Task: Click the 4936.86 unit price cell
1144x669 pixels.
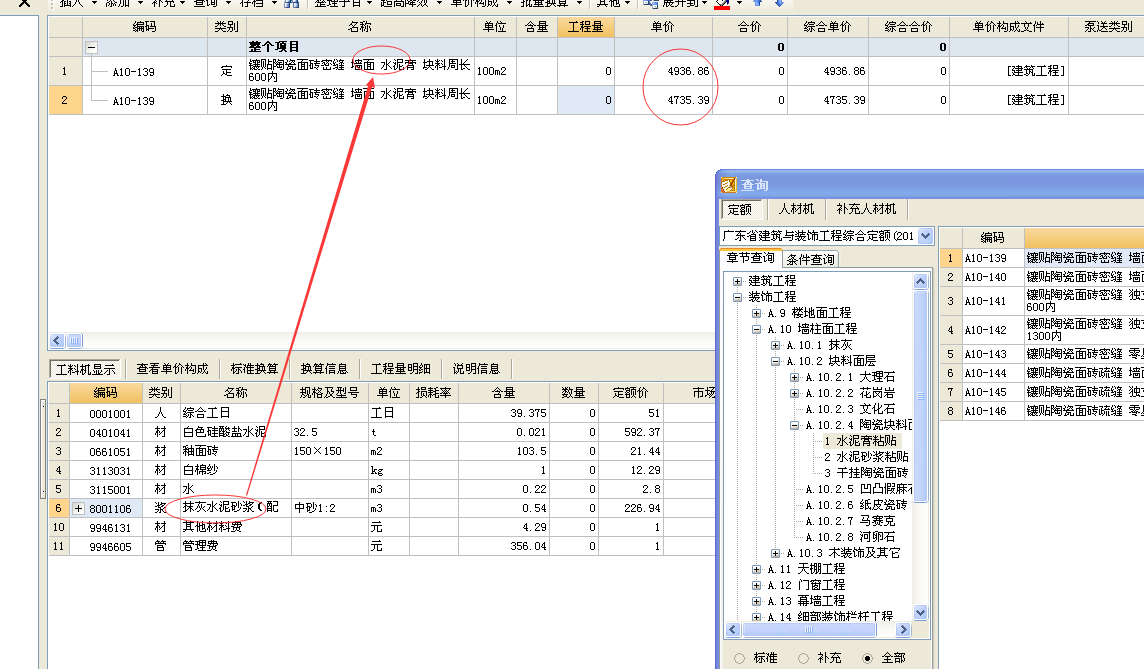Action: pyautogui.click(x=663, y=71)
